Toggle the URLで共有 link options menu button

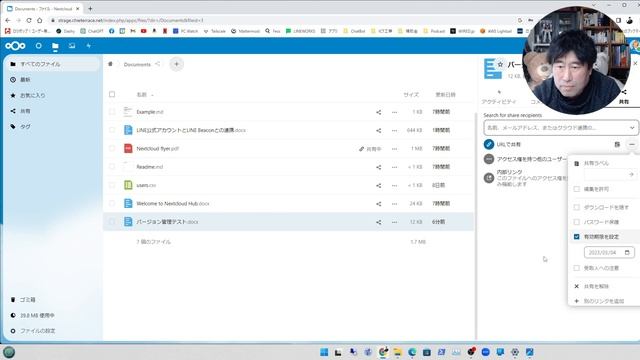(x=631, y=144)
